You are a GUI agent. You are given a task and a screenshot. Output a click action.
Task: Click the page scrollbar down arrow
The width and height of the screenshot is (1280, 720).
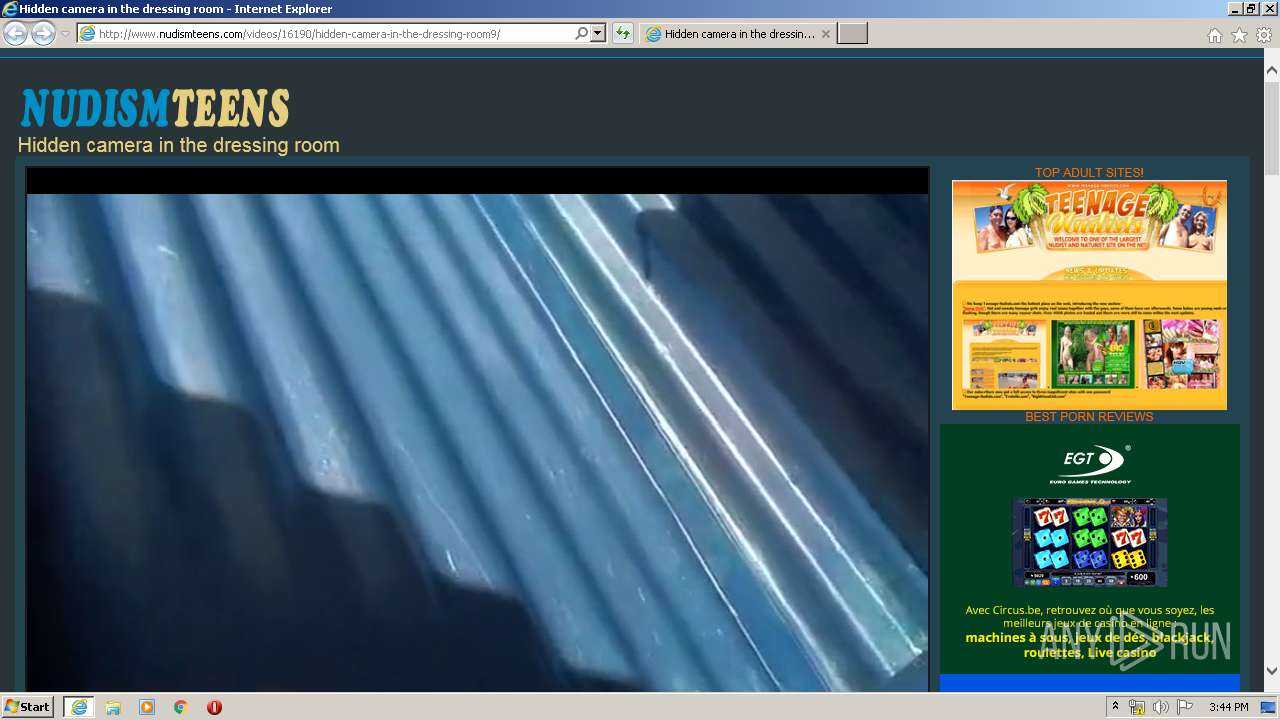(x=1272, y=671)
